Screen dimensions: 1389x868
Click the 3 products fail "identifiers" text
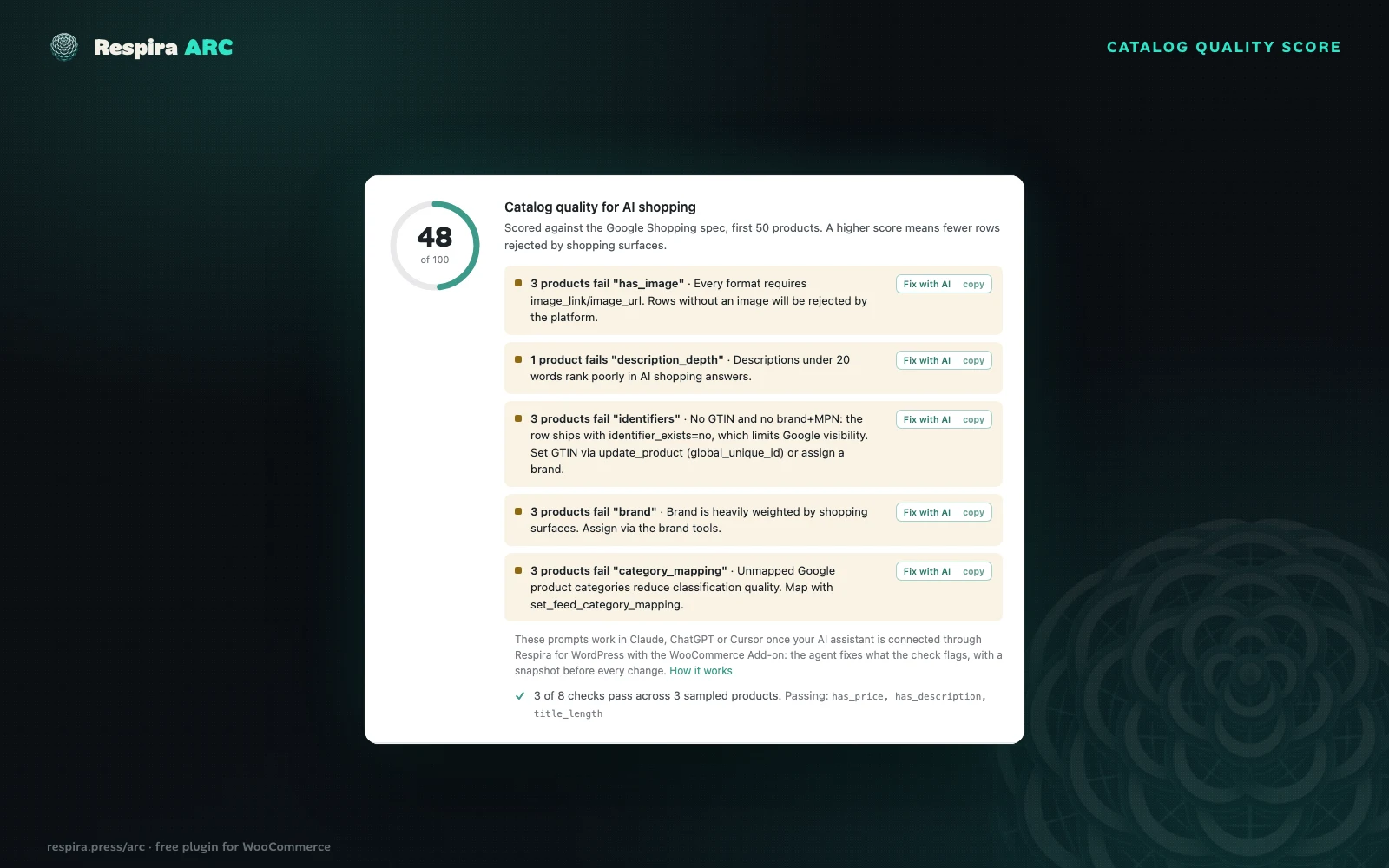[x=605, y=419]
